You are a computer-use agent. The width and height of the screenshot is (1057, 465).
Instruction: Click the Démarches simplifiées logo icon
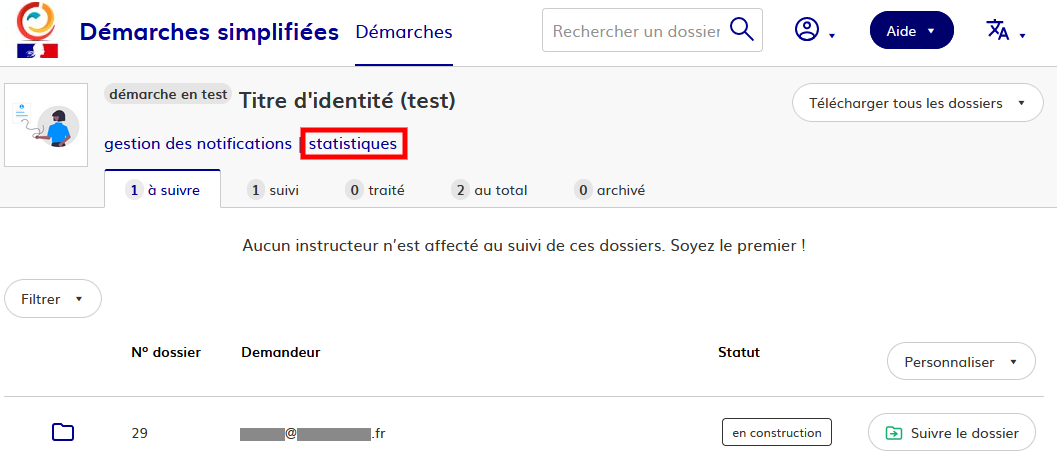pyautogui.click(x=37, y=31)
